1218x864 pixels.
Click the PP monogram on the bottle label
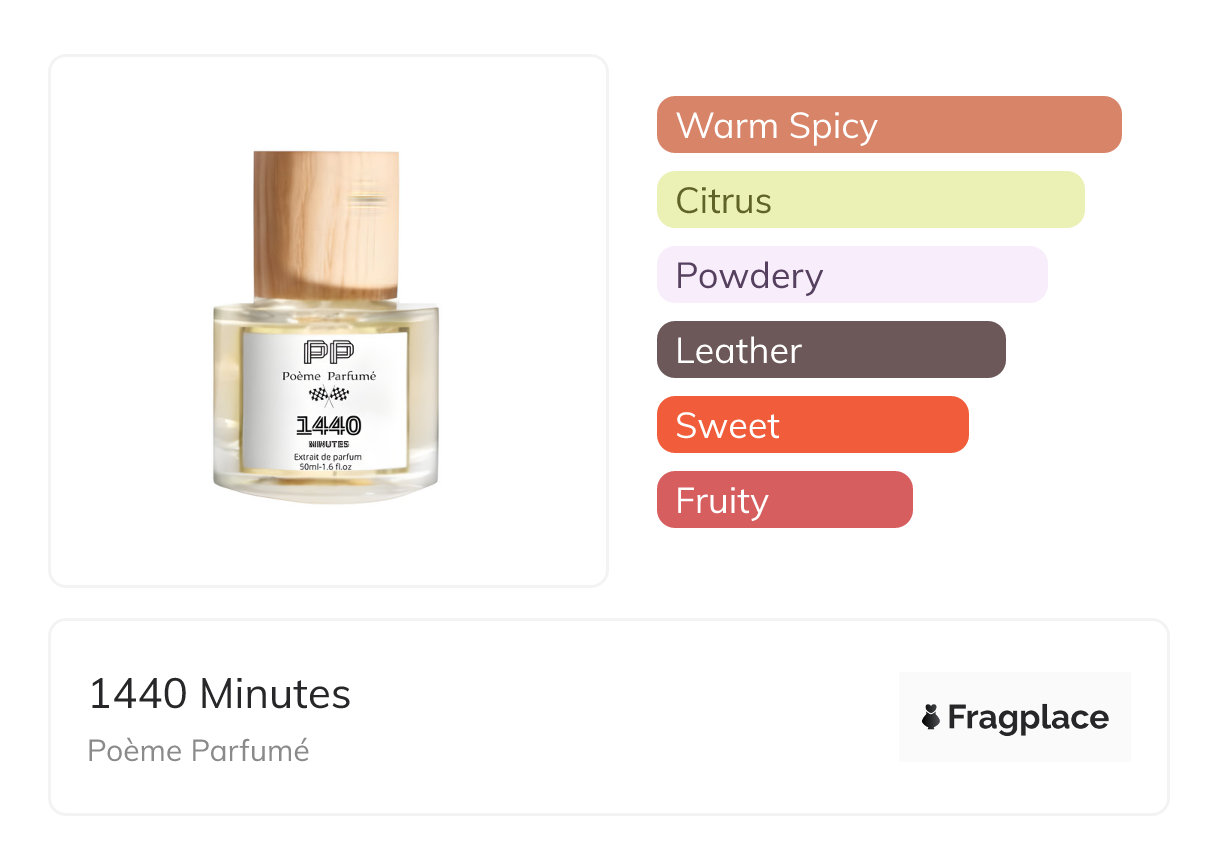tap(328, 352)
